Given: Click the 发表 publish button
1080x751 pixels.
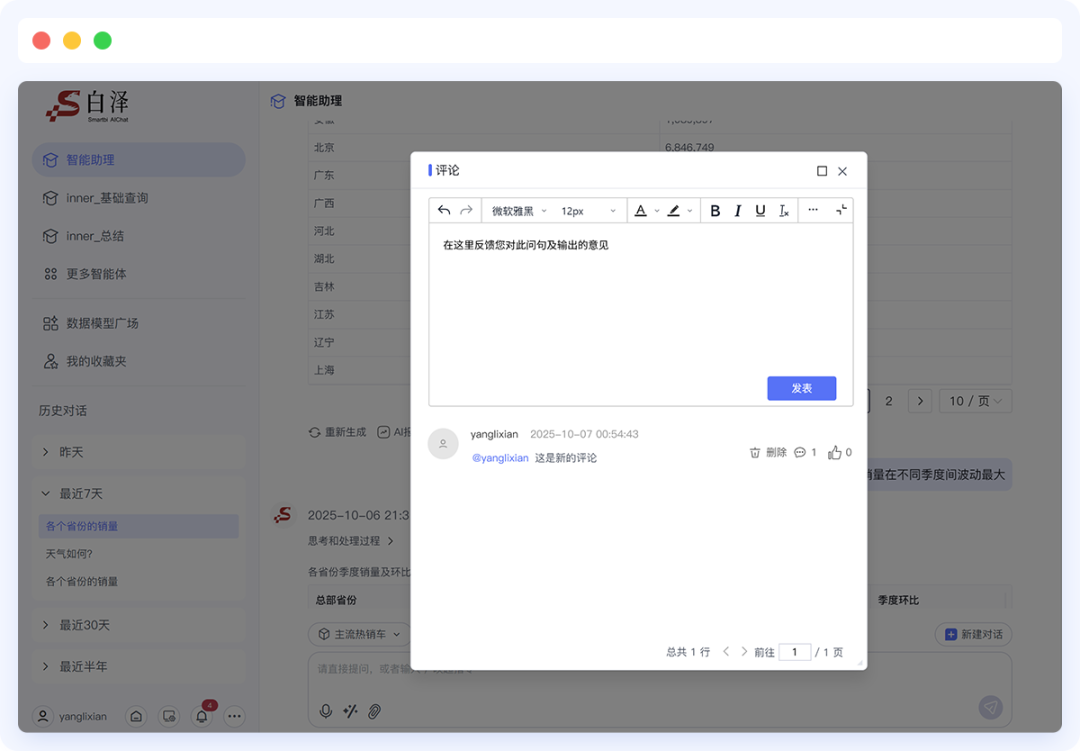Looking at the screenshot, I should (801, 388).
